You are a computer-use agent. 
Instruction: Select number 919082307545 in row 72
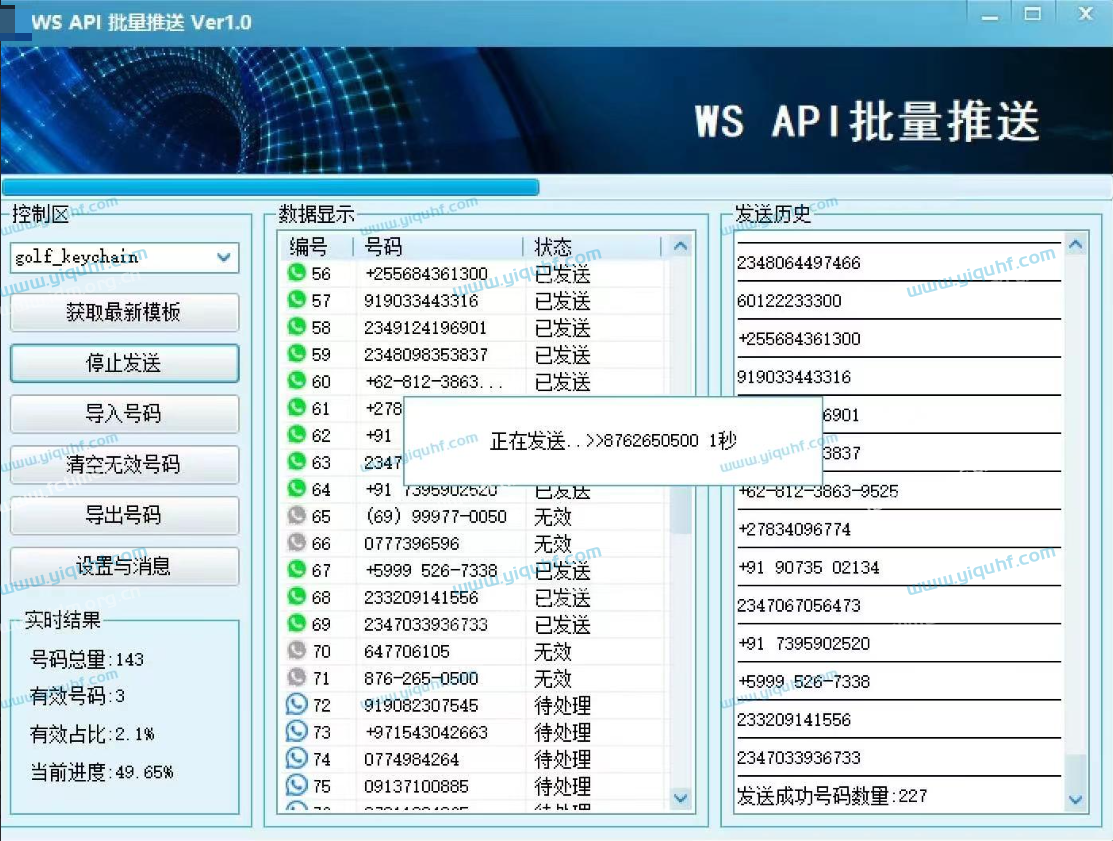point(421,705)
